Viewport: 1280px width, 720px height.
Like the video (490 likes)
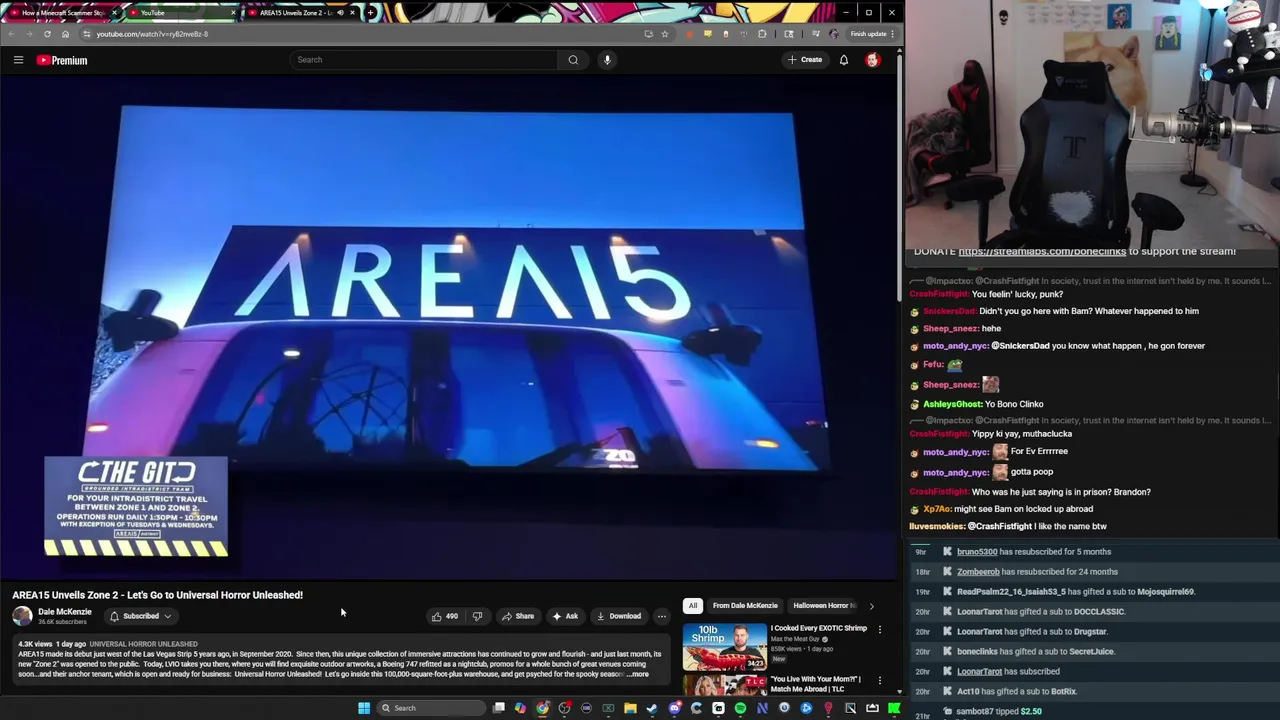pos(444,616)
